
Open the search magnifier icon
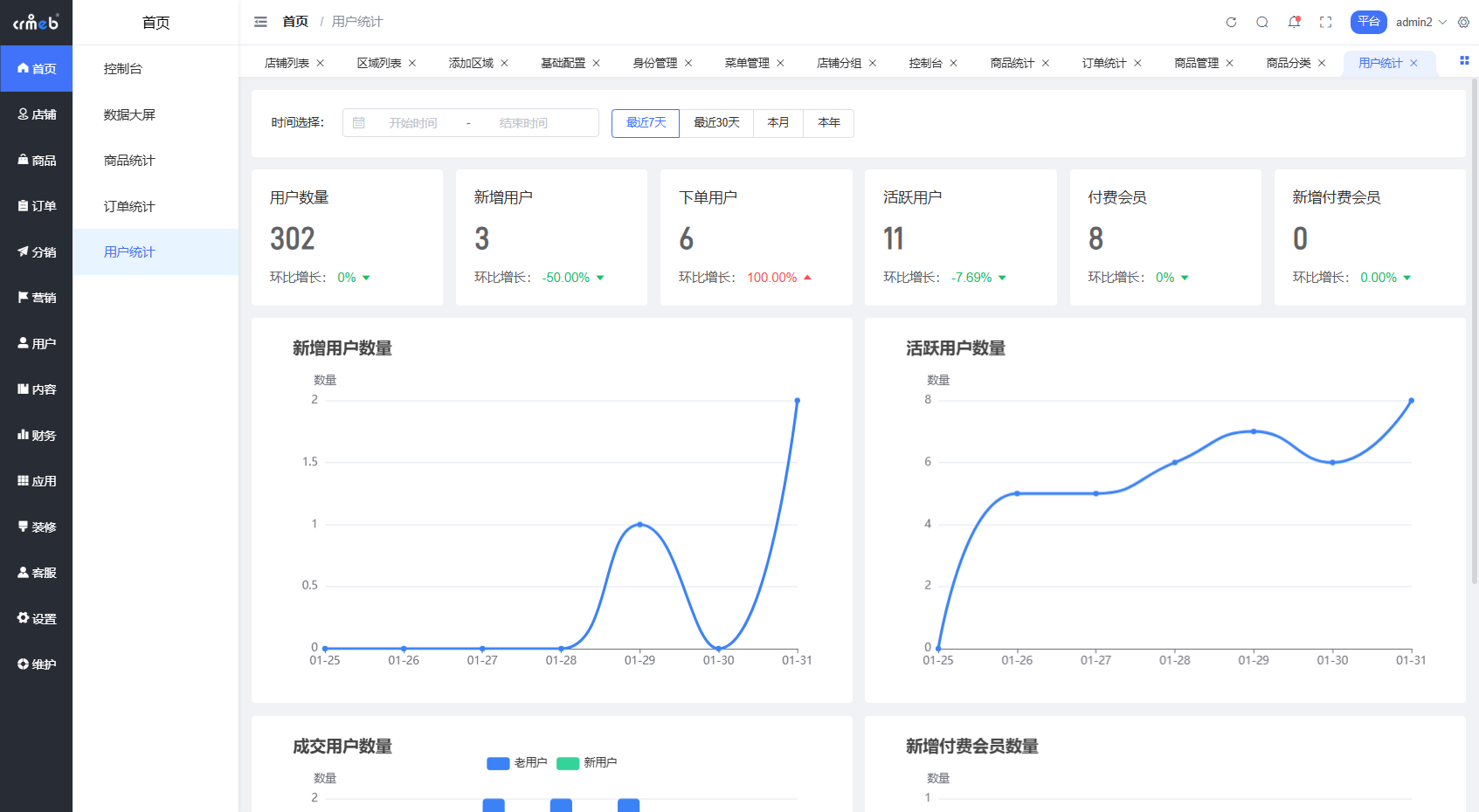(x=1262, y=23)
